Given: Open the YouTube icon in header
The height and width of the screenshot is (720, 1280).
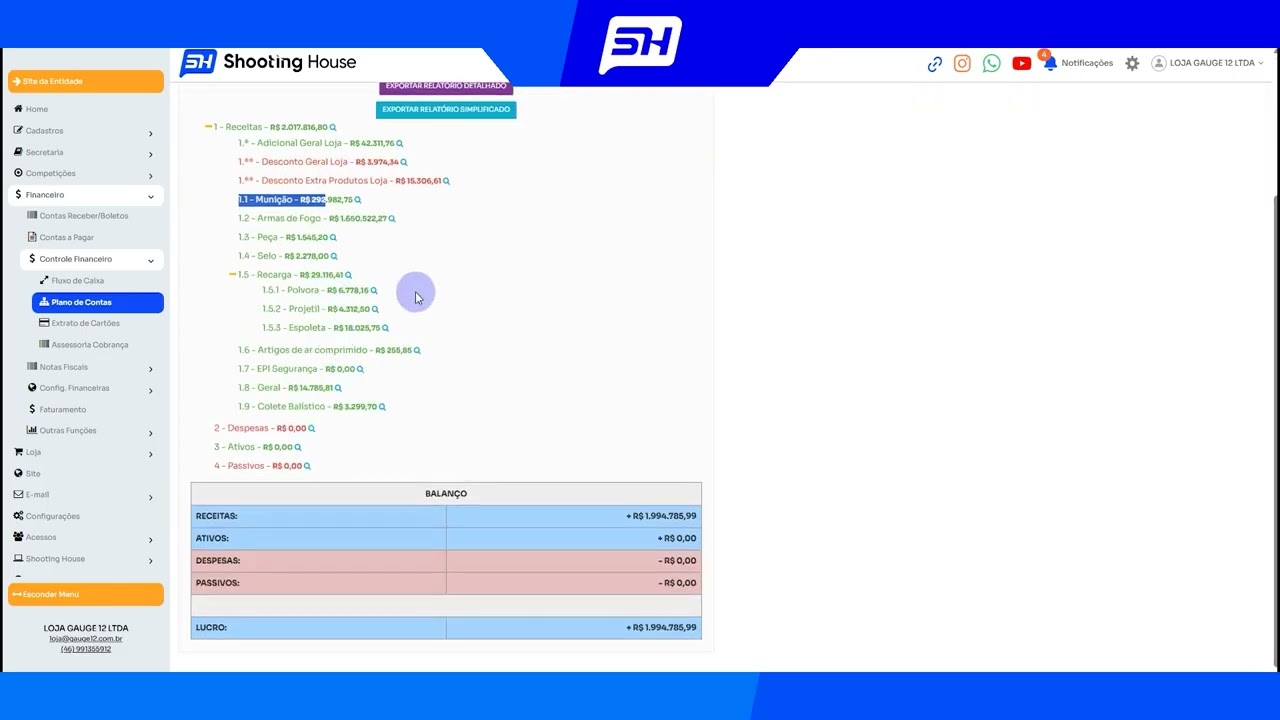Looking at the screenshot, I should (x=1021, y=63).
